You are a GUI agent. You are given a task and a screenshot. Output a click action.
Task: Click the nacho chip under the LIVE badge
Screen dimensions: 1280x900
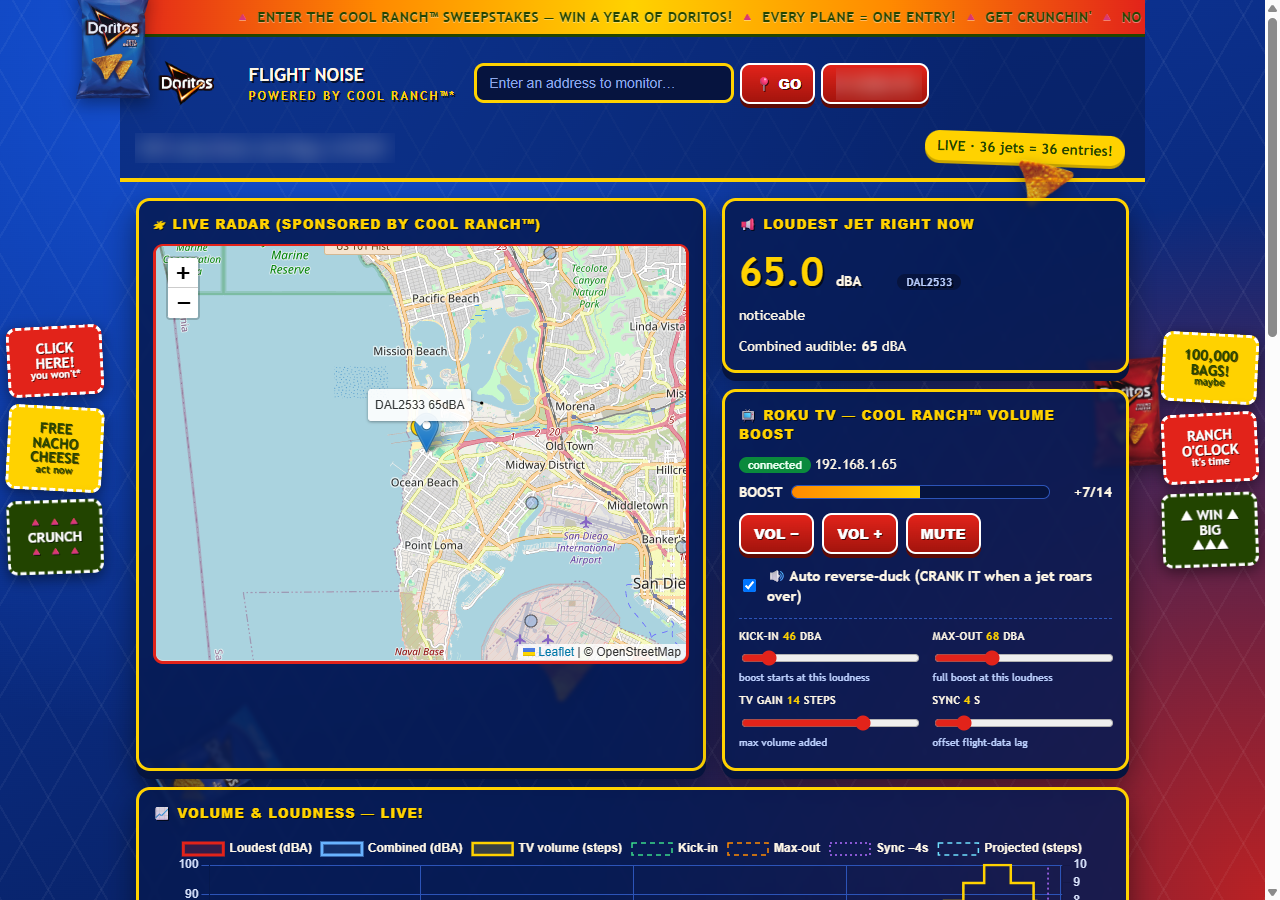pyautogui.click(x=1046, y=181)
